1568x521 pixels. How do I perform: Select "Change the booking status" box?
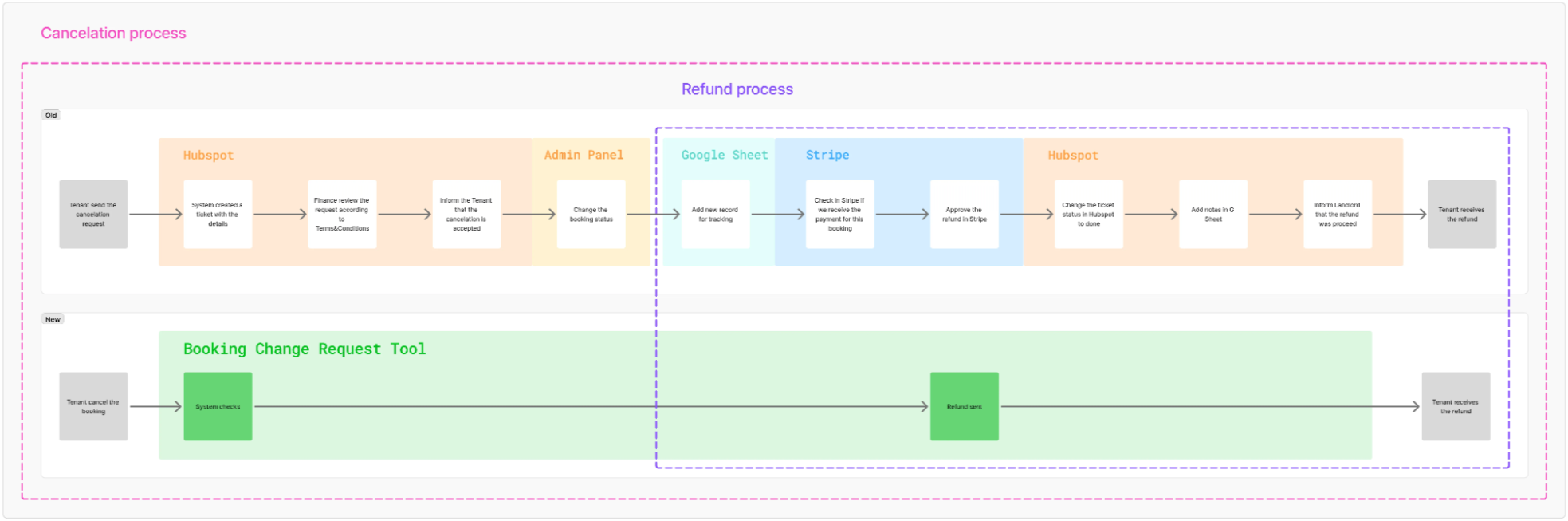(x=591, y=215)
